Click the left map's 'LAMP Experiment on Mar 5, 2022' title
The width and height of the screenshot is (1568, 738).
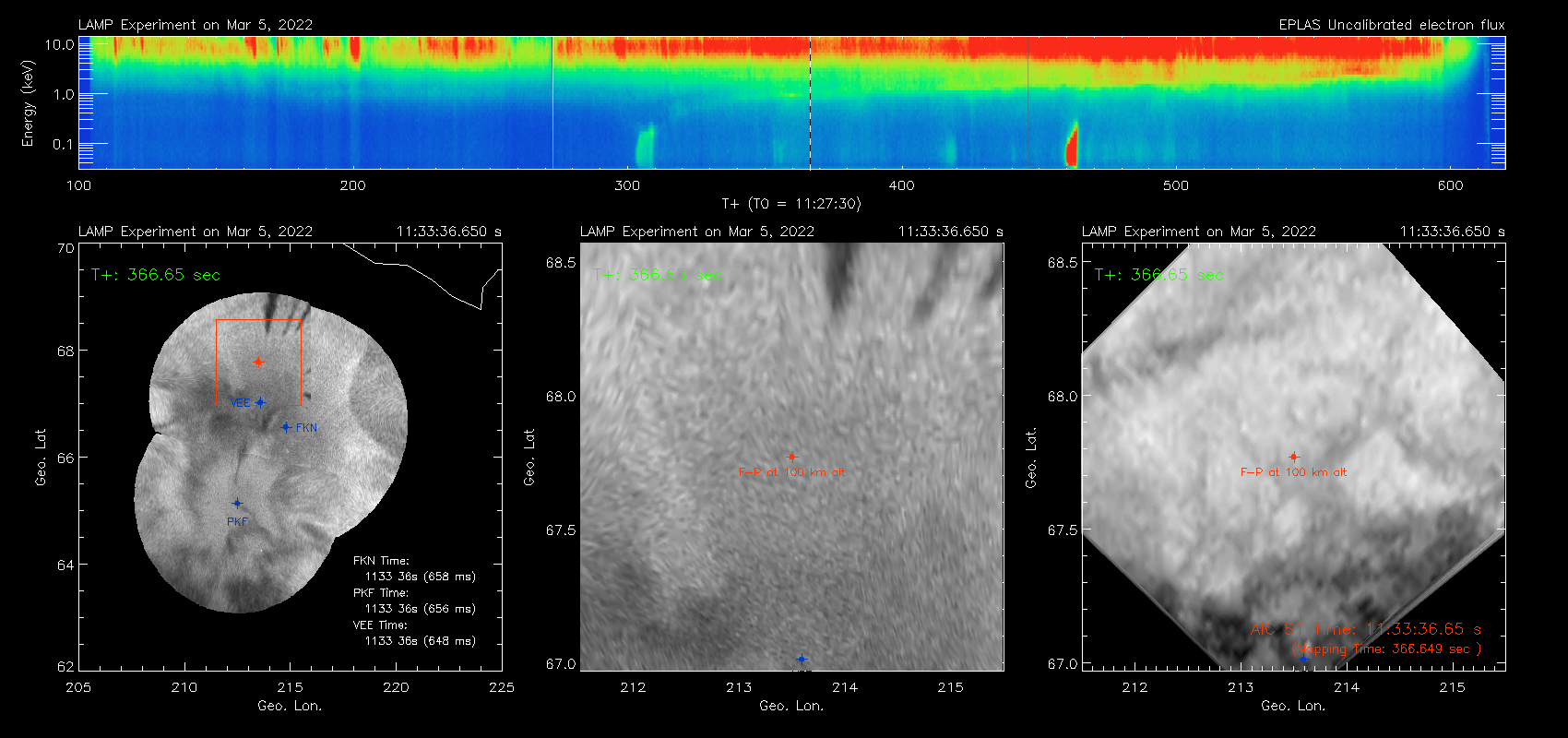pyautogui.click(x=196, y=232)
